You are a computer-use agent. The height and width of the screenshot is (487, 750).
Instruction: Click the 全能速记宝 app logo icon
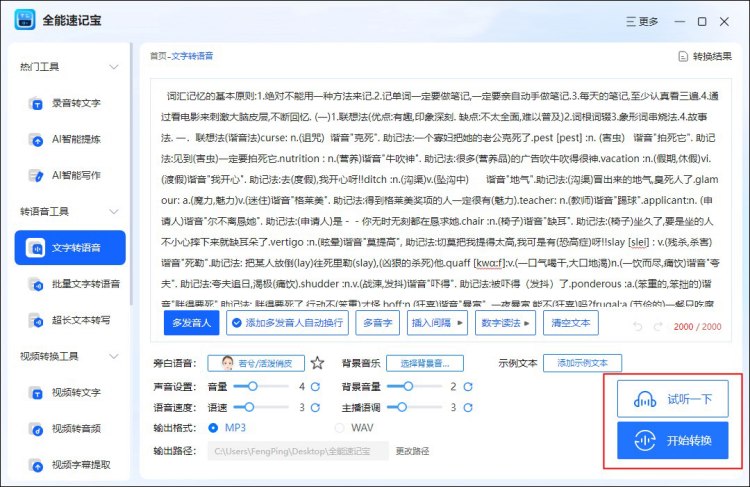[x=25, y=20]
